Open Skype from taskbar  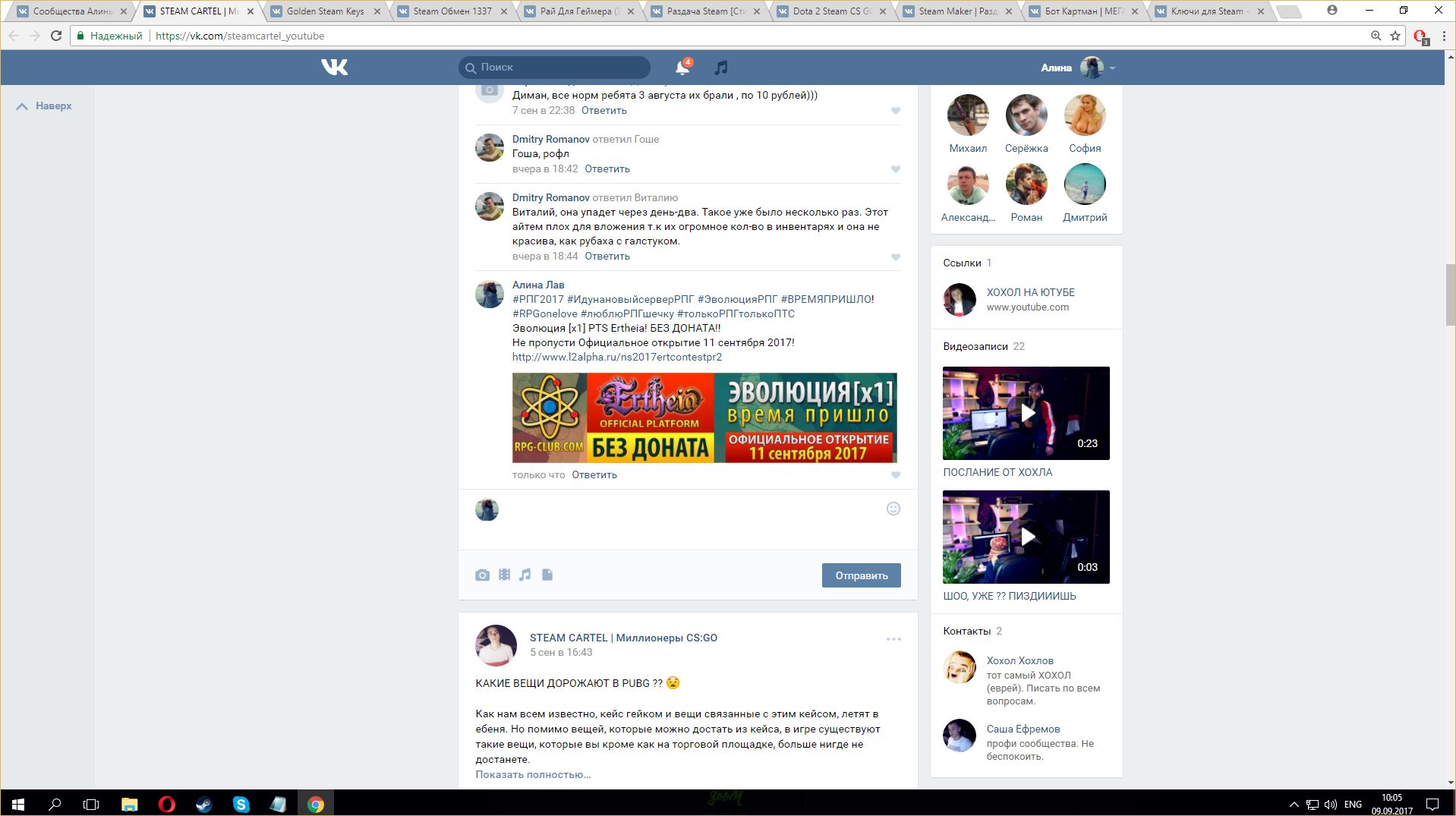click(241, 804)
